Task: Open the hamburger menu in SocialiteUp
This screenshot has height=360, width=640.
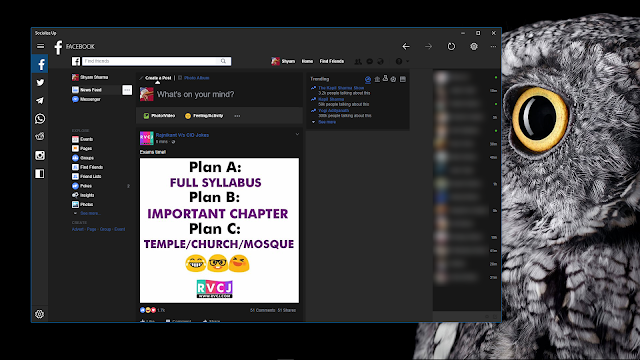Action: tap(40, 46)
